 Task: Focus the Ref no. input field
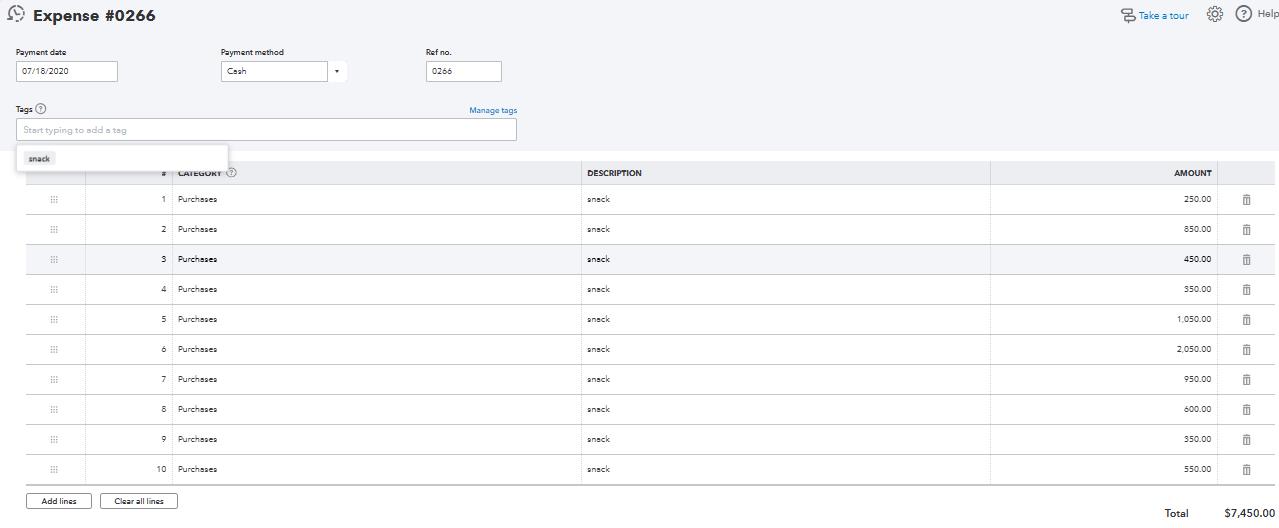tap(463, 72)
